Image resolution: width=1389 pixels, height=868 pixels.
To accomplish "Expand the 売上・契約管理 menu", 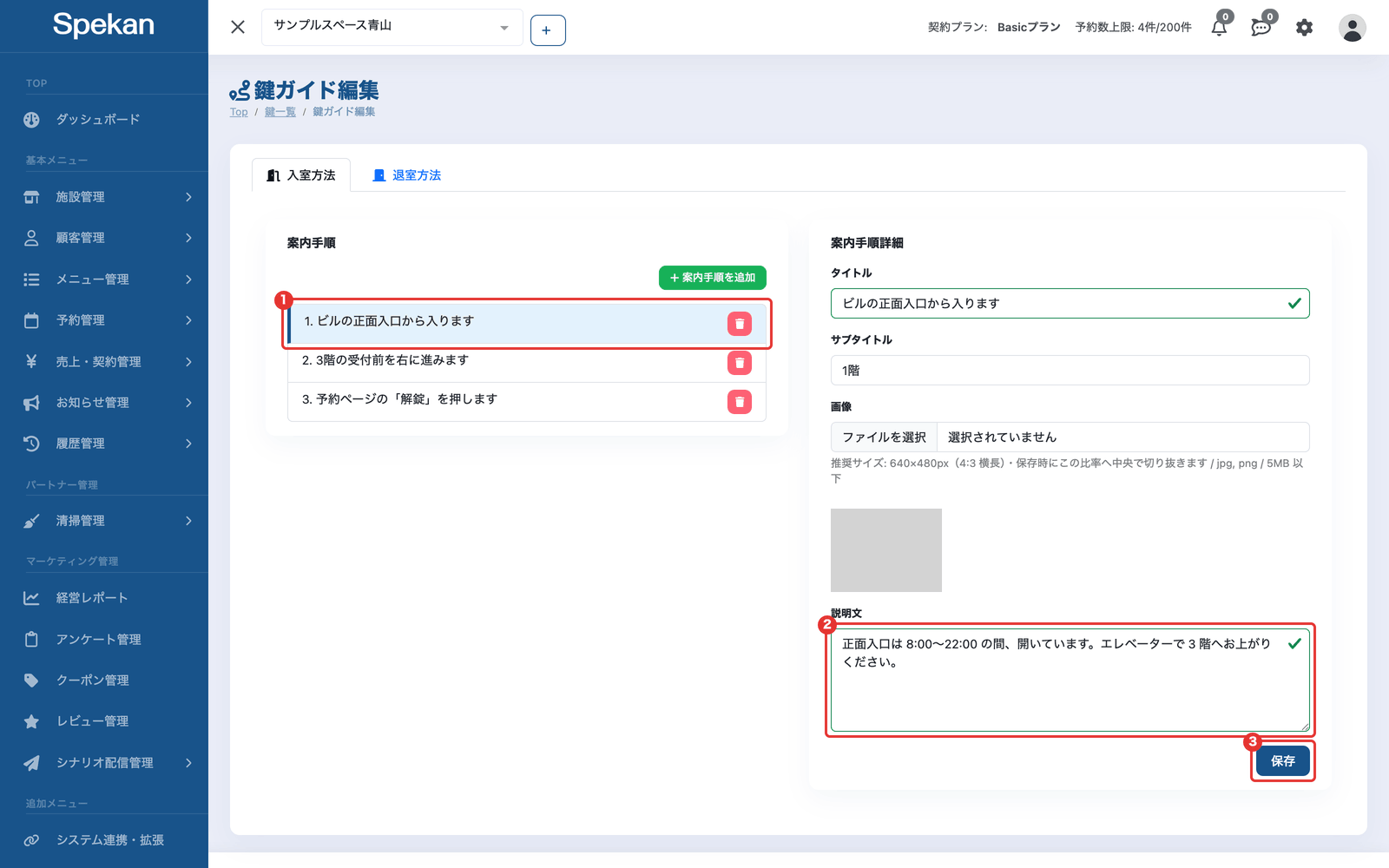I will tap(104, 362).
